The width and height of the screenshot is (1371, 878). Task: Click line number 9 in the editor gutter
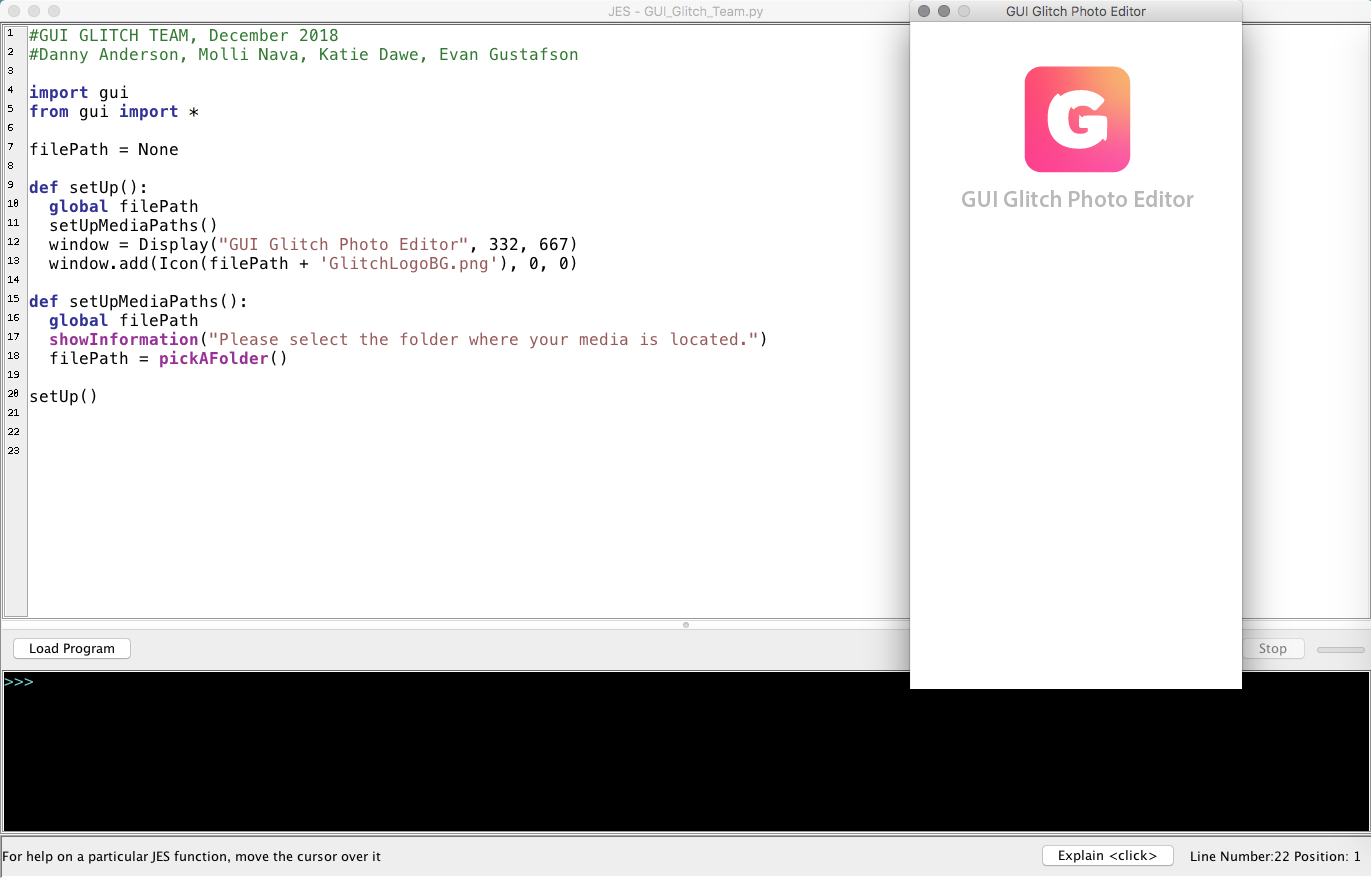[10, 185]
